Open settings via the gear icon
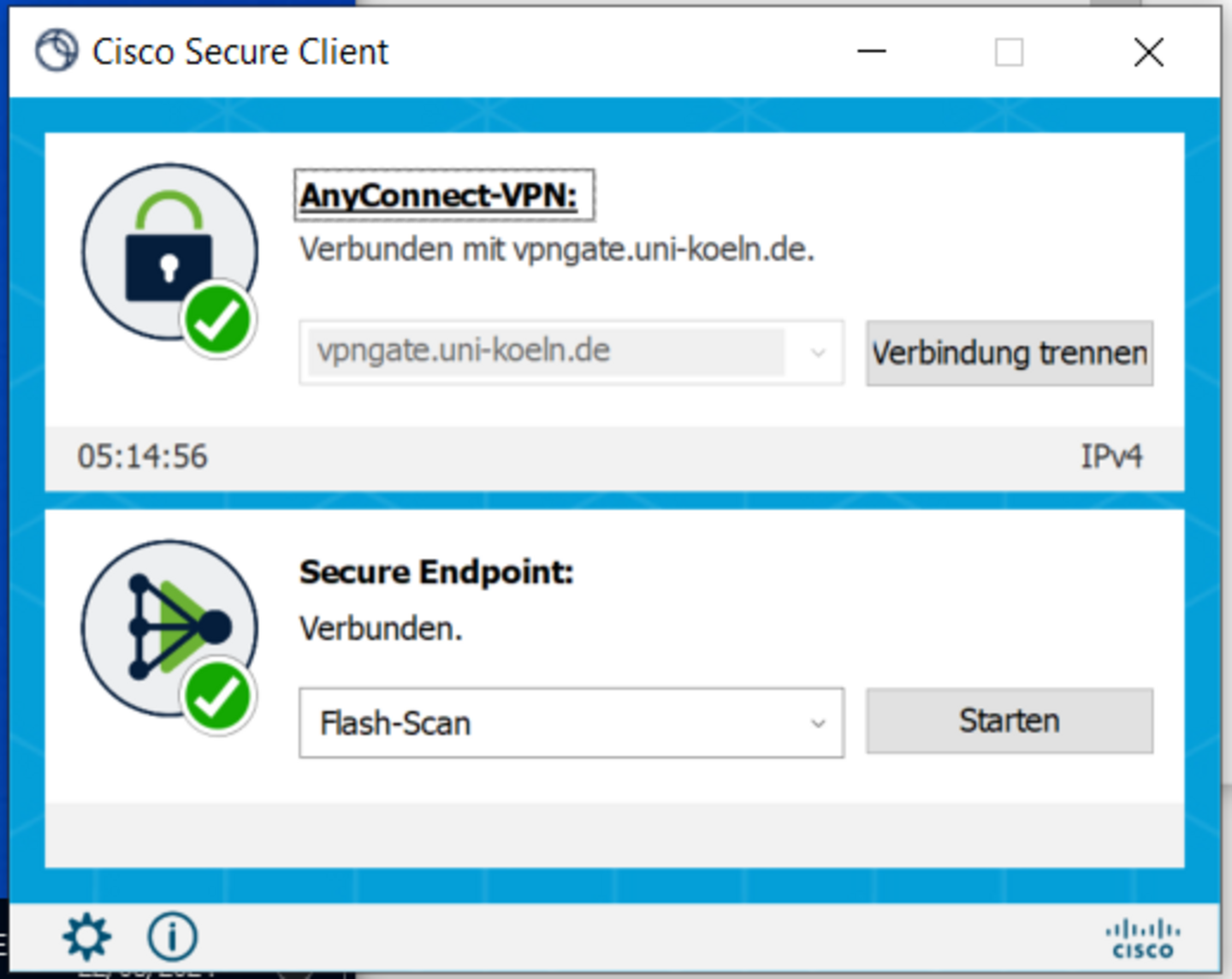1232x979 pixels. (x=86, y=936)
